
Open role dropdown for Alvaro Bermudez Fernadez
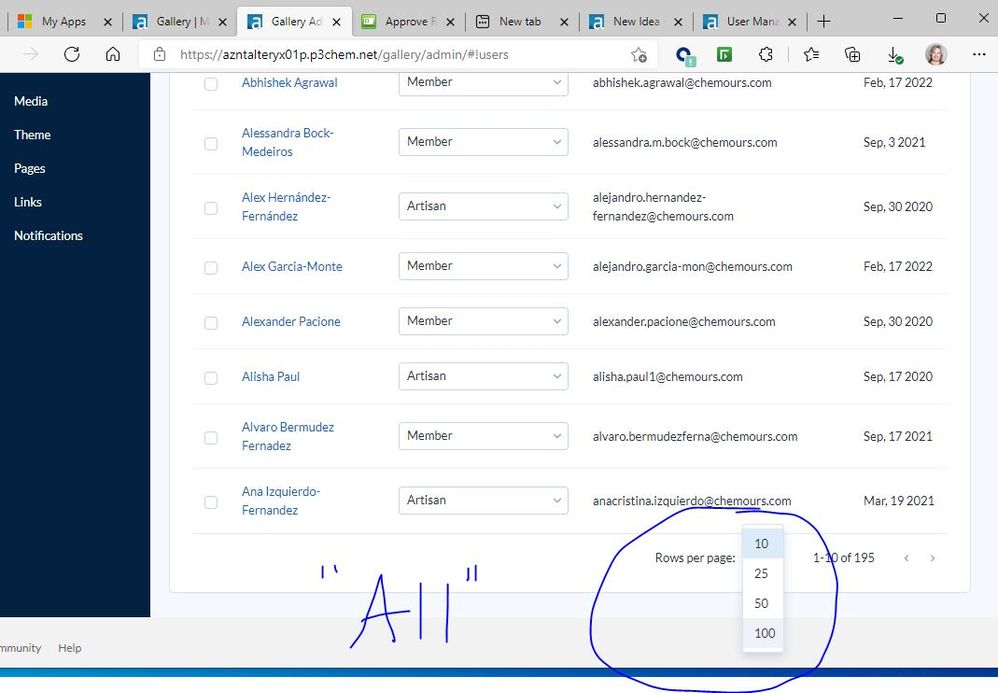[483, 436]
